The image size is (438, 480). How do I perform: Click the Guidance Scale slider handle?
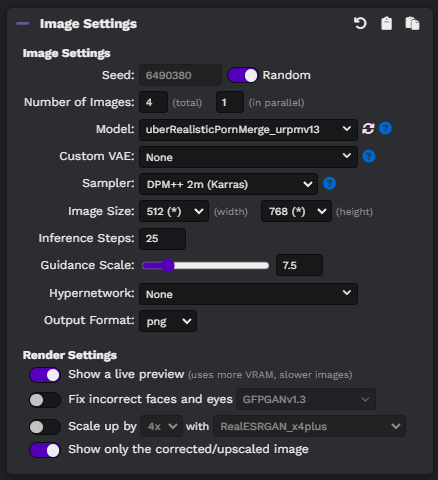click(168, 266)
